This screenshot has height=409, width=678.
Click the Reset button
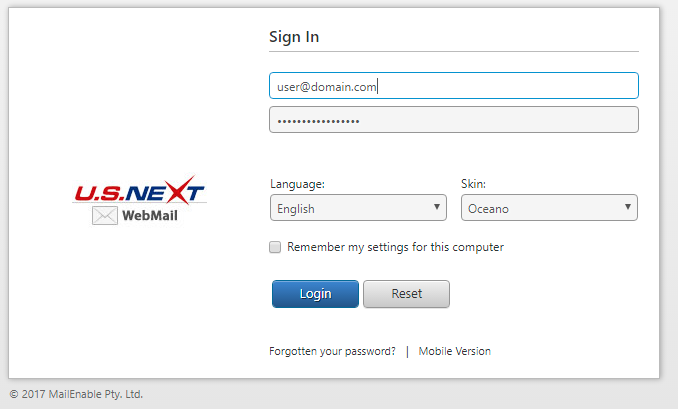(406, 294)
